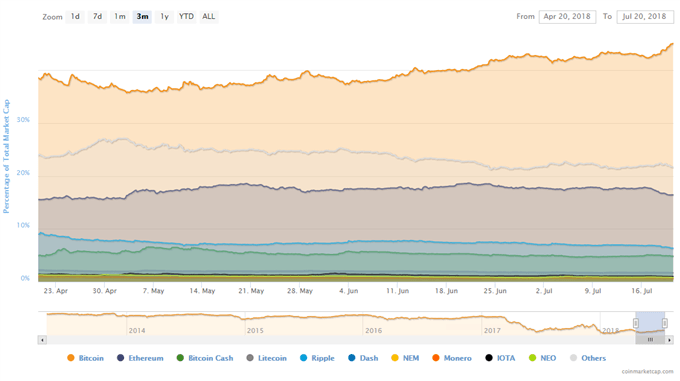The height and width of the screenshot is (381, 680).
Task: Show ALL time range data
Action: (209, 16)
